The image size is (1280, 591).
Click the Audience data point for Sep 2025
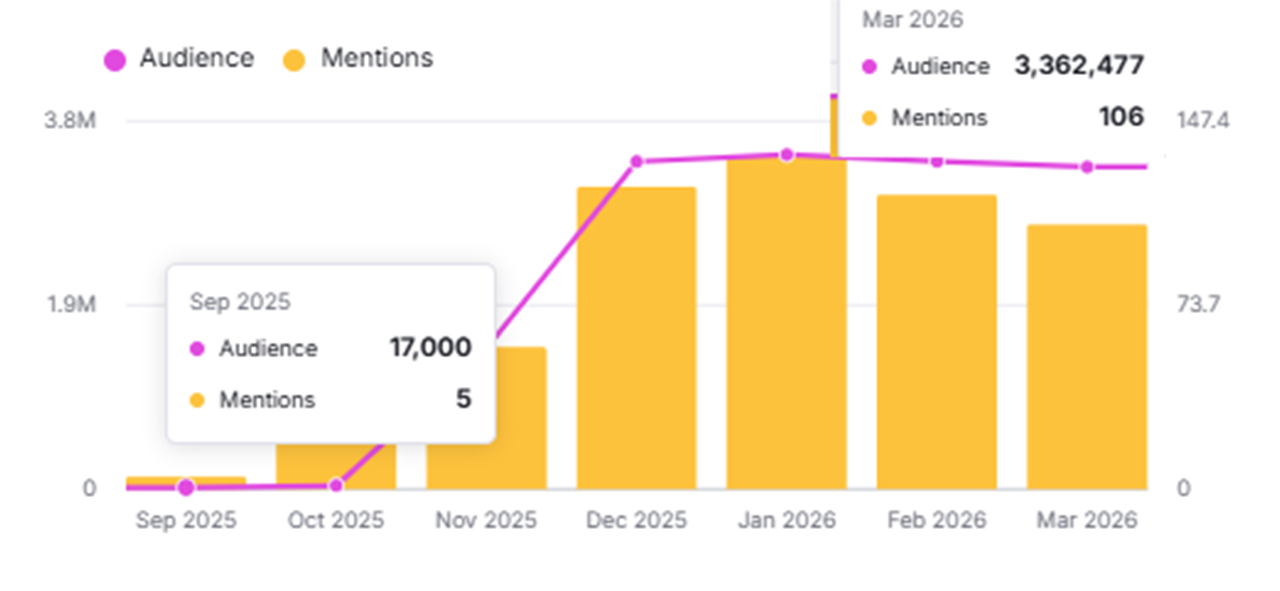pyautogui.click(x=186, y=487)
